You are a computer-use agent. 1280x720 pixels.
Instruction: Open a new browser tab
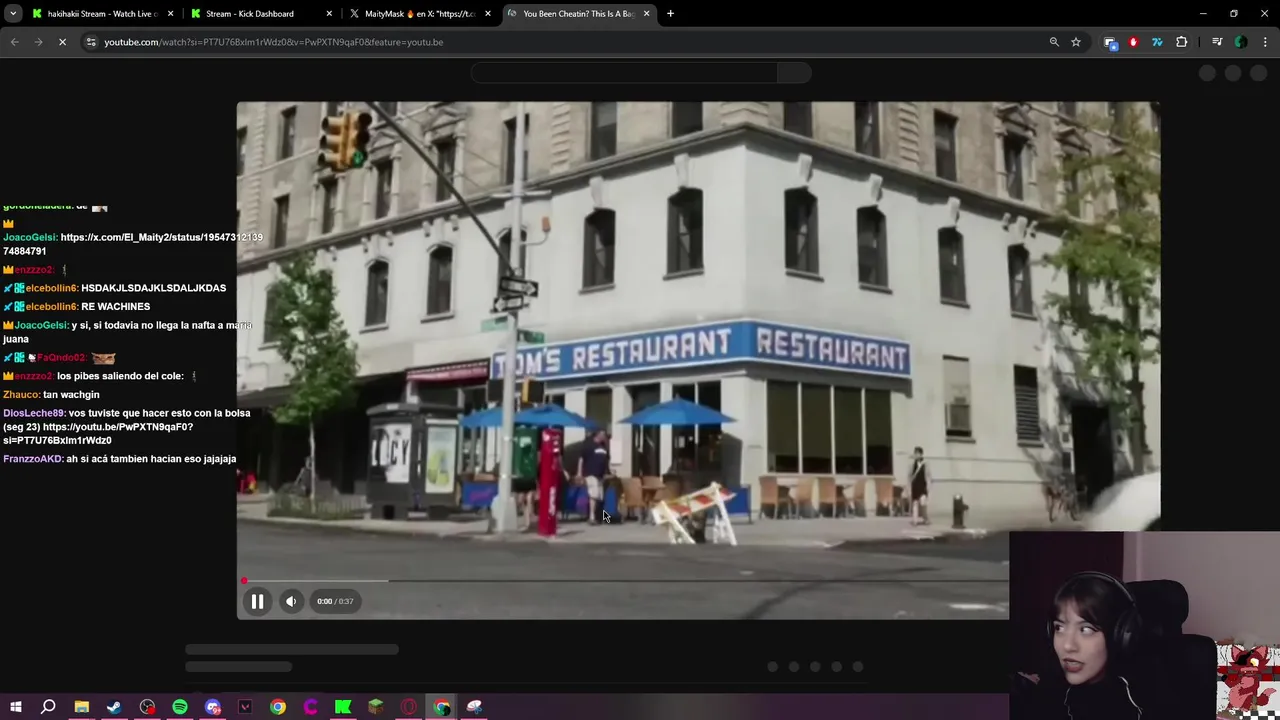click(x=670, y=14)
